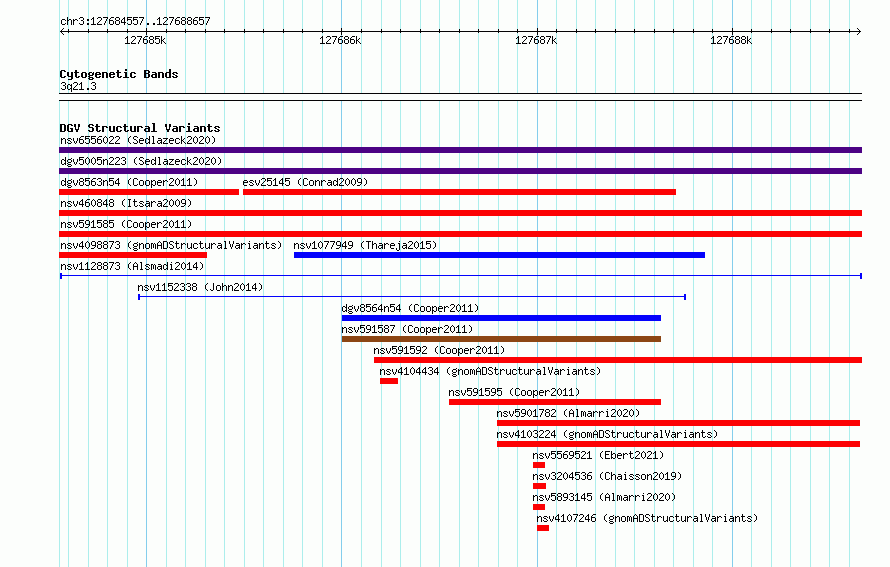The image size is (890, 567).
Task: Open variant label nsv3204536 (Chaisson2019)
Action: pyautogui.click(x=607, y=476)
